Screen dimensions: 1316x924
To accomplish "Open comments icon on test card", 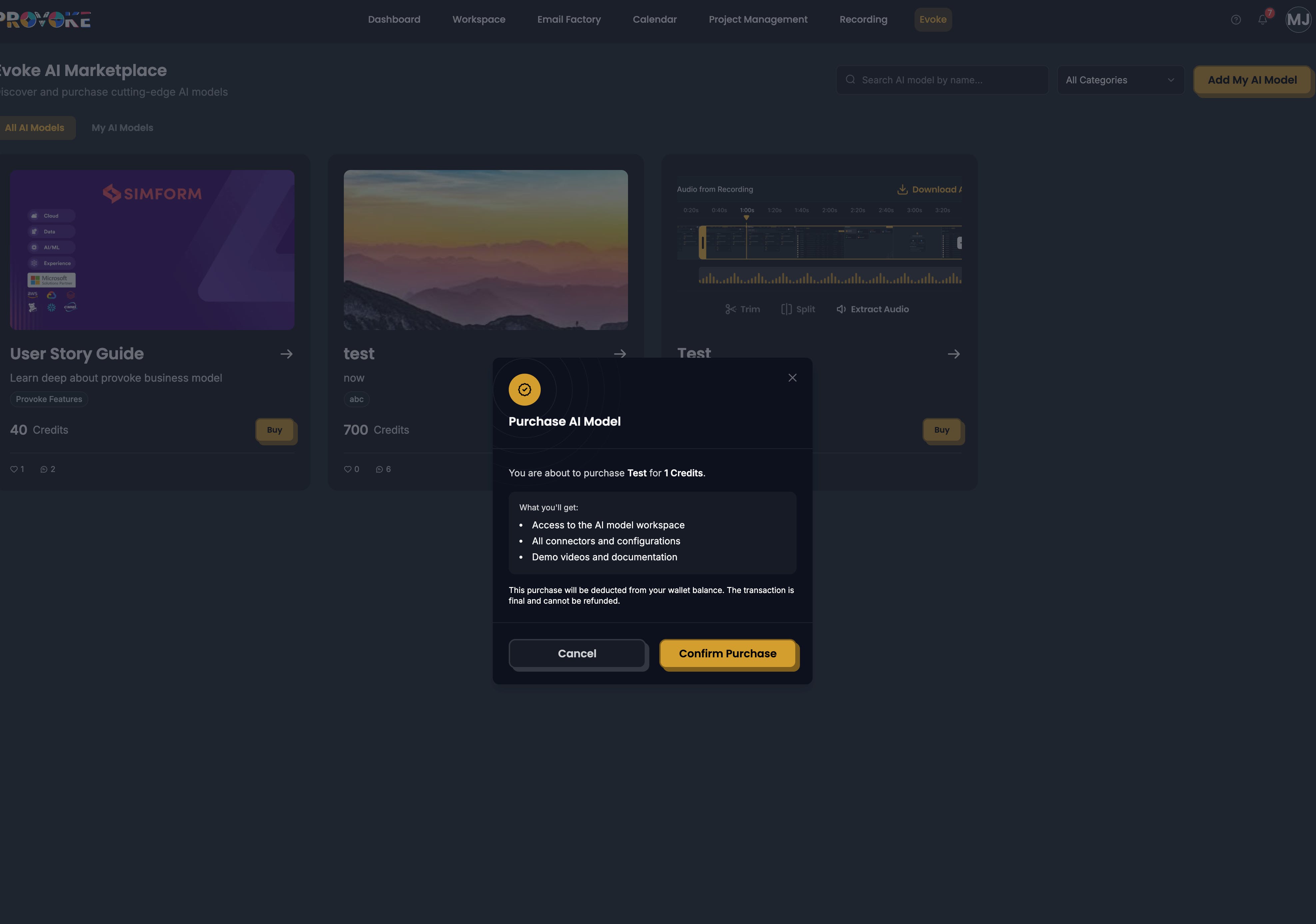I will coord(379,469).
